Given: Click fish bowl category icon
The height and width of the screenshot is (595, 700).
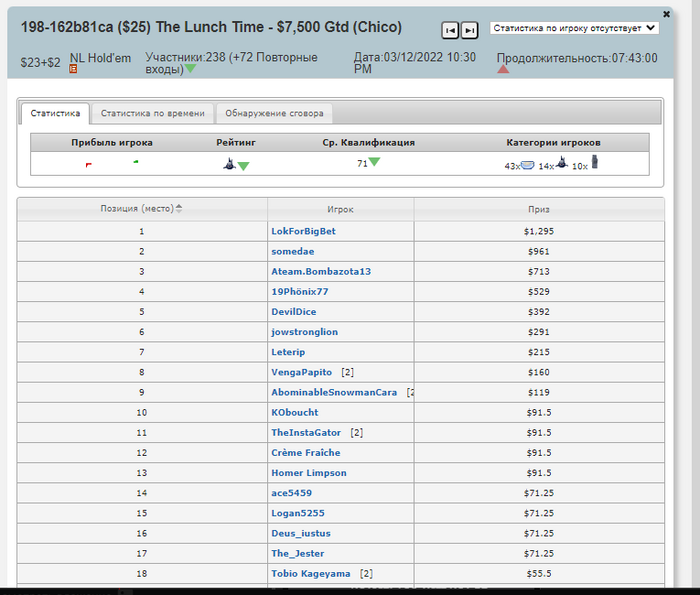Looking at the screenshot, I should point(528,165).
